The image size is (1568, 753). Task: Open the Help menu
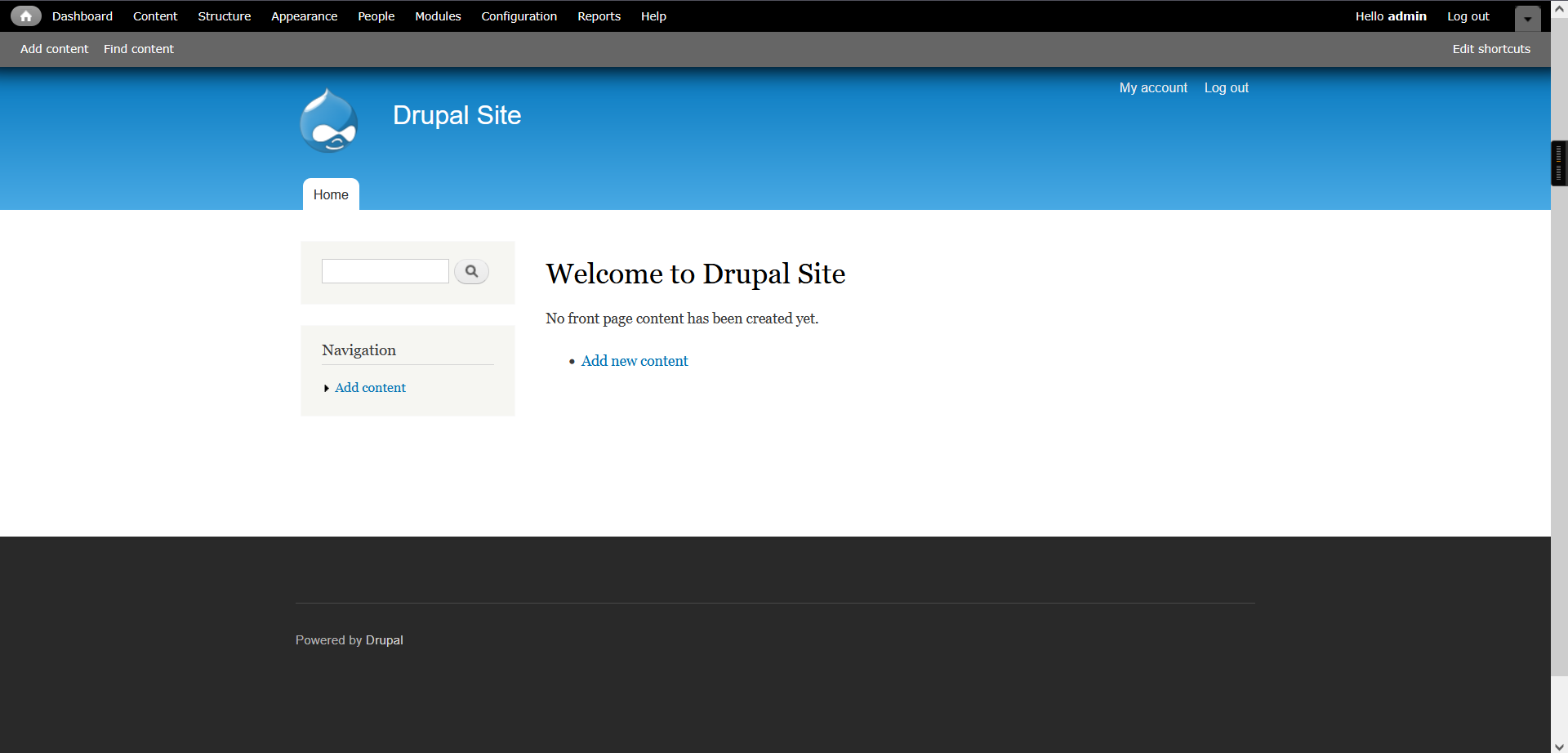[653, 16]
